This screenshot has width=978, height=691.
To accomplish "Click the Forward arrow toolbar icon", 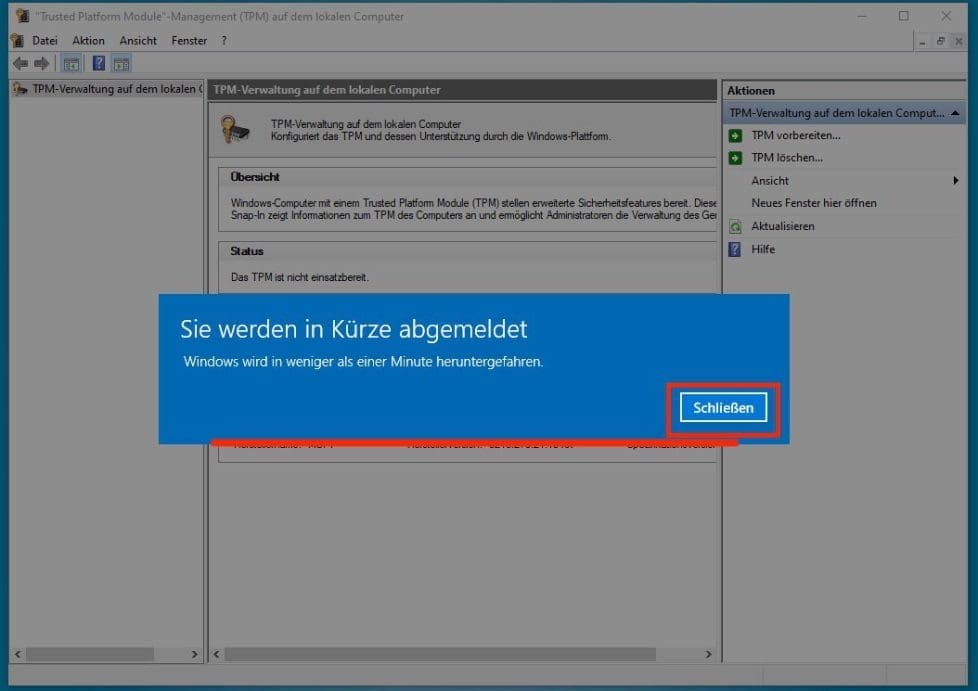I will click(x=42, y=63).
